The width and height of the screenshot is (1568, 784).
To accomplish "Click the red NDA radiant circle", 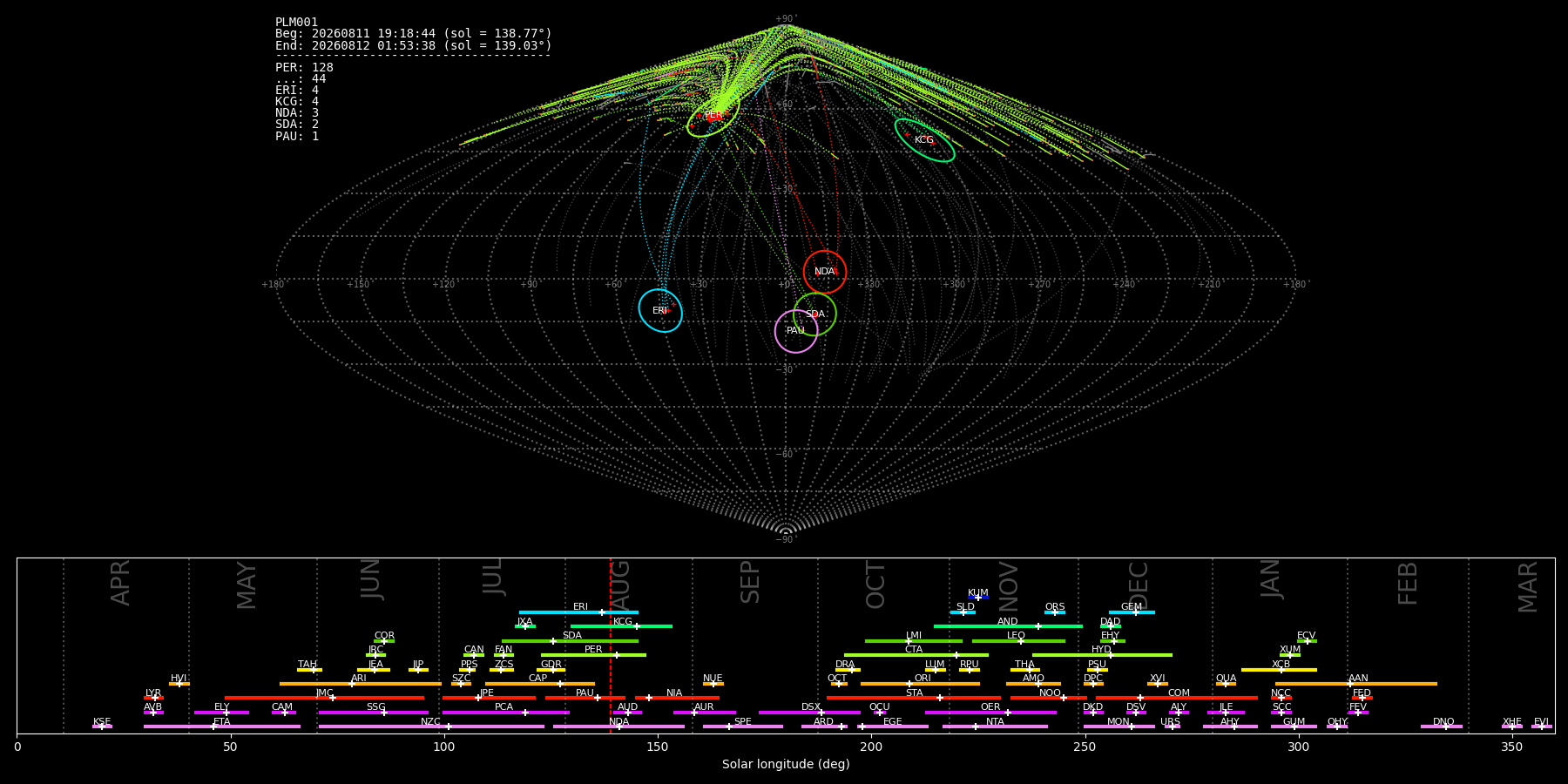I will (x=825, y=272).
